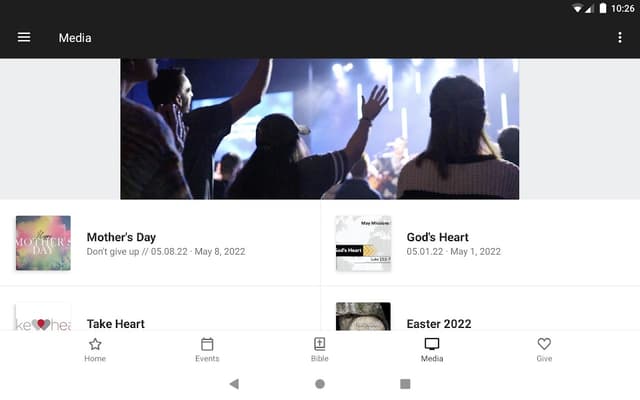Select the Take Heart series title

click(x=116, y=324)
